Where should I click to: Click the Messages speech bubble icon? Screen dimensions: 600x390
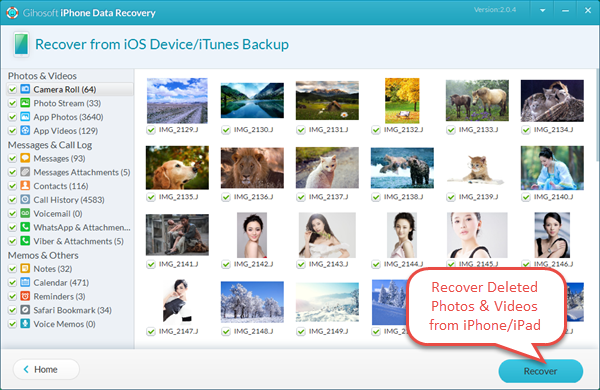click(x=25, y=158)
